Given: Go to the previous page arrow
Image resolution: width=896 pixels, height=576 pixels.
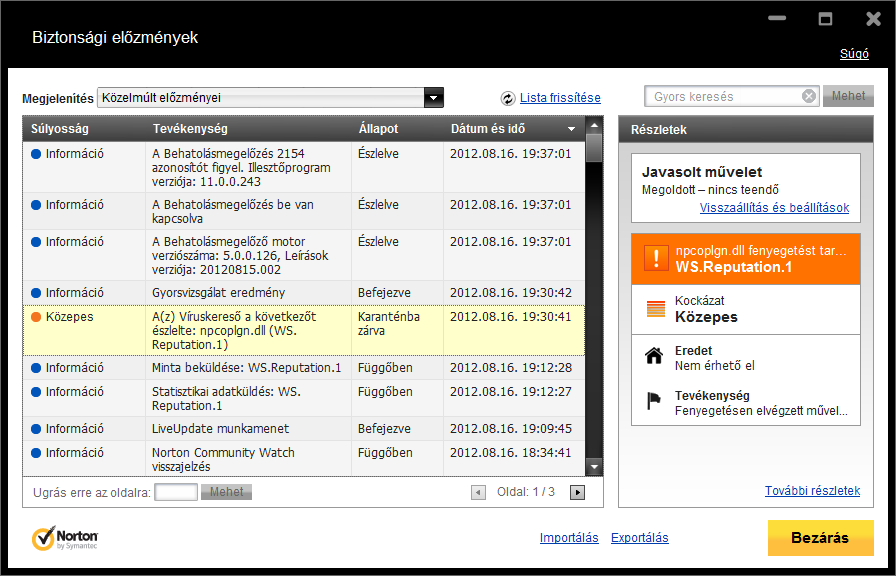Looking at the screenshot, I should click(x=478, y=492).
